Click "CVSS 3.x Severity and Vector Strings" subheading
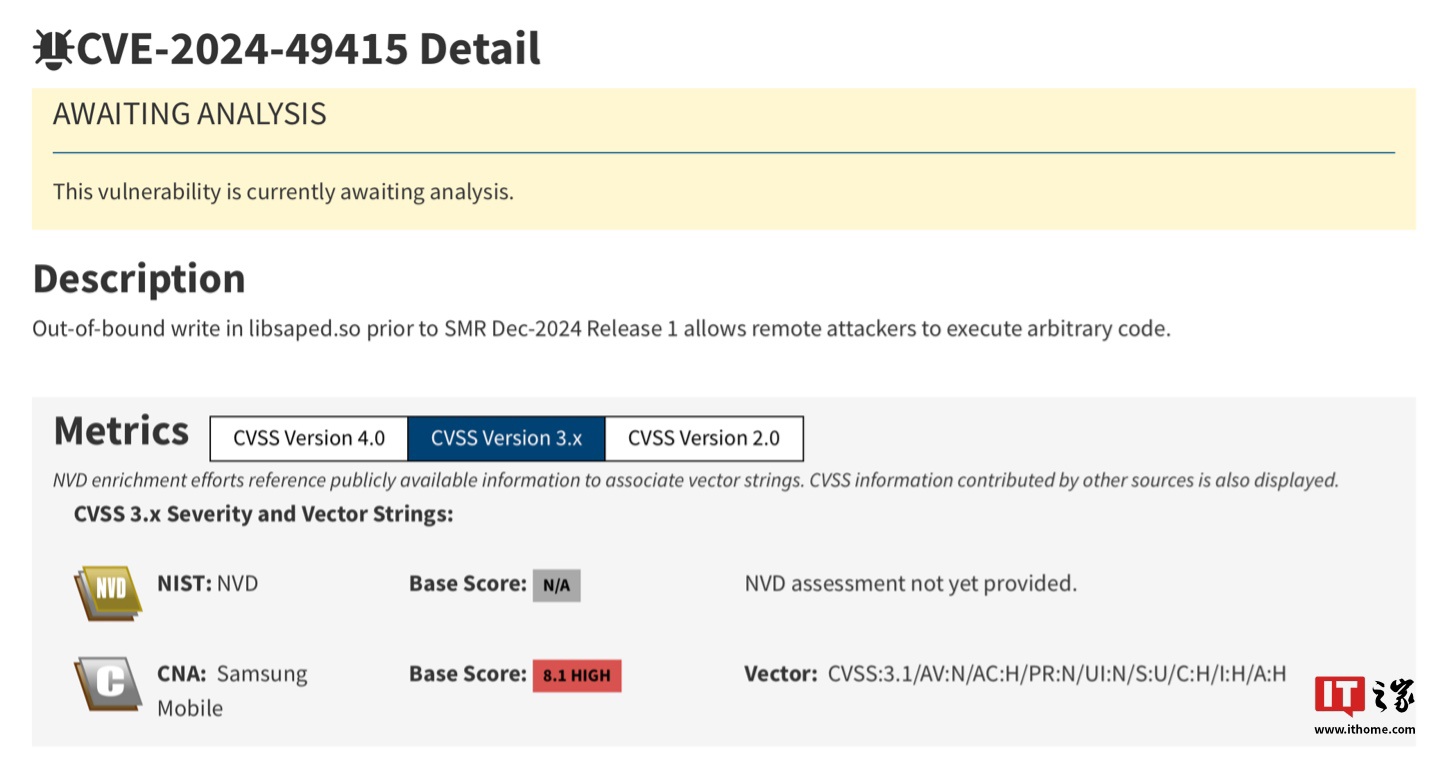This screenshot has height=764, width=1440. click(263, 514)
